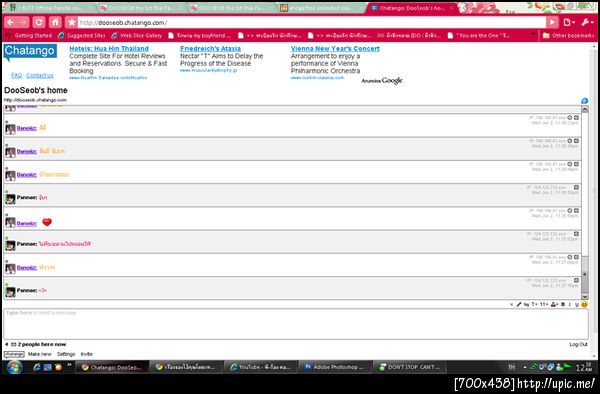This screenshot has height=394, width=600.
Task: Toggle bold formatting
Action: [563, 304]
